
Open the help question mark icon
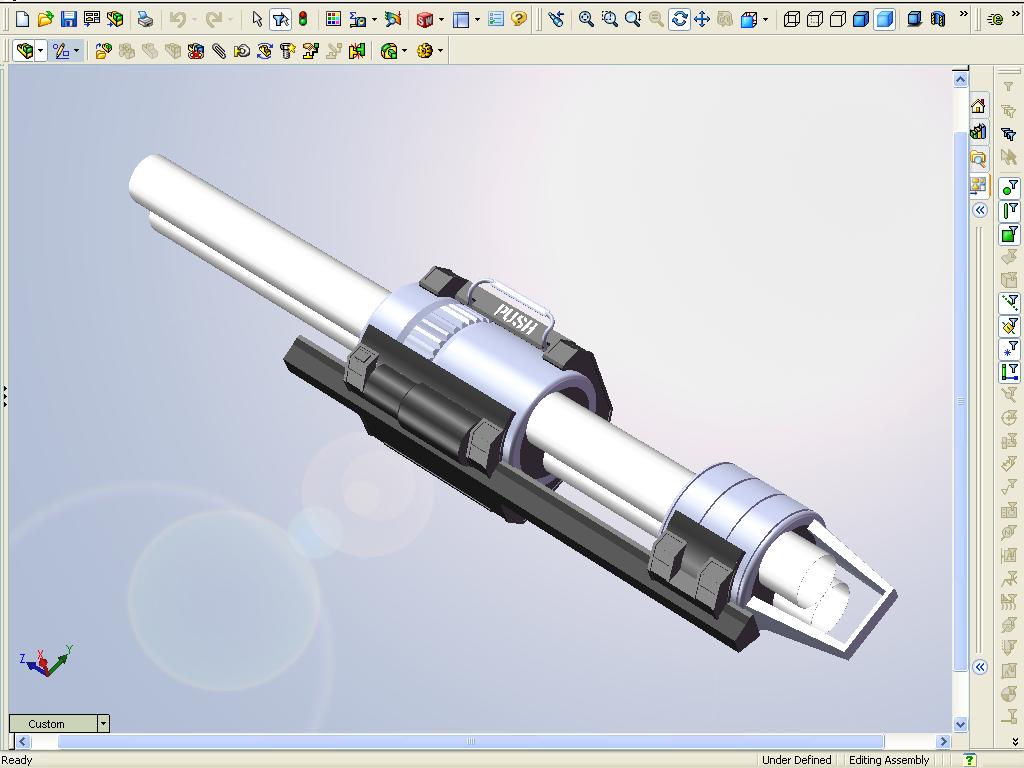point(519,19)
